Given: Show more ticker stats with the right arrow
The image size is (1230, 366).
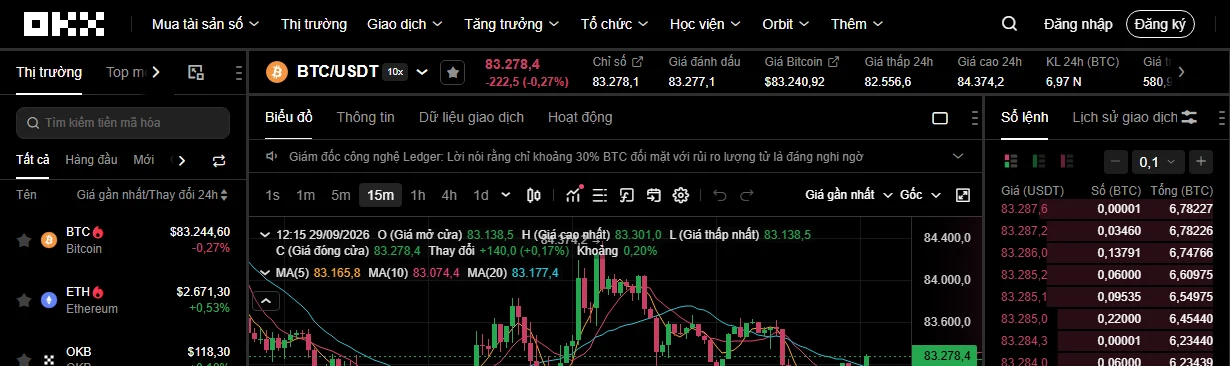Looking at the screenshot, I should tap(1181, 72).
